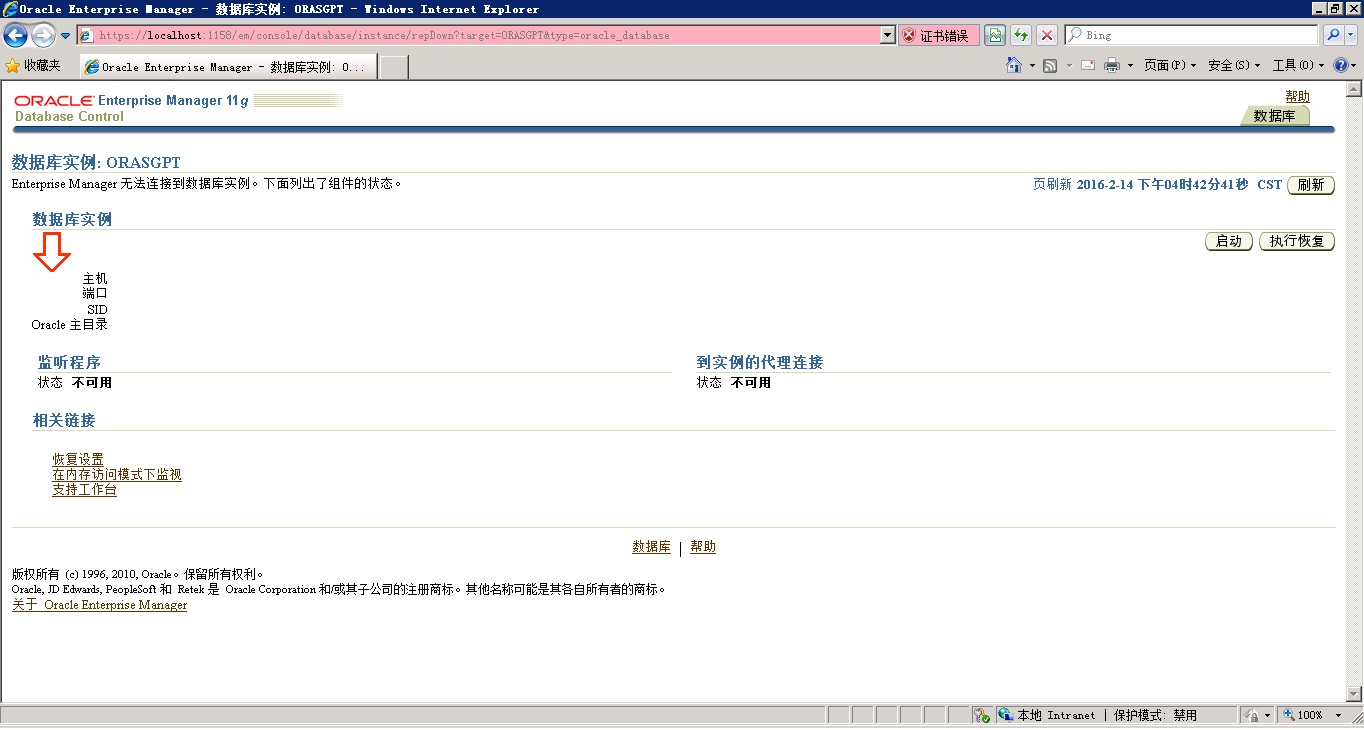
Task: Select the 数据库 tab in Database Control
Action: pyautogui.click(x=1275, y=116)
